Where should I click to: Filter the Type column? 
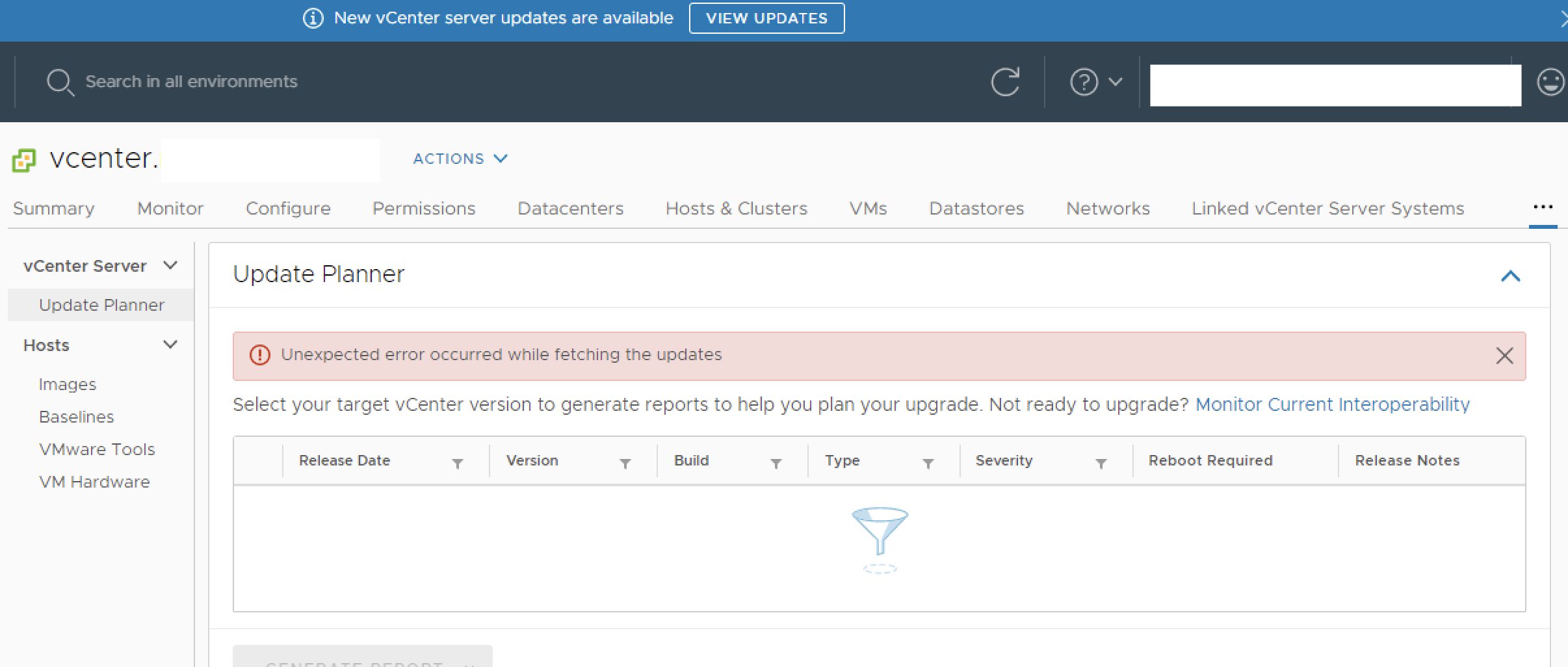click(x=928, y=464)
